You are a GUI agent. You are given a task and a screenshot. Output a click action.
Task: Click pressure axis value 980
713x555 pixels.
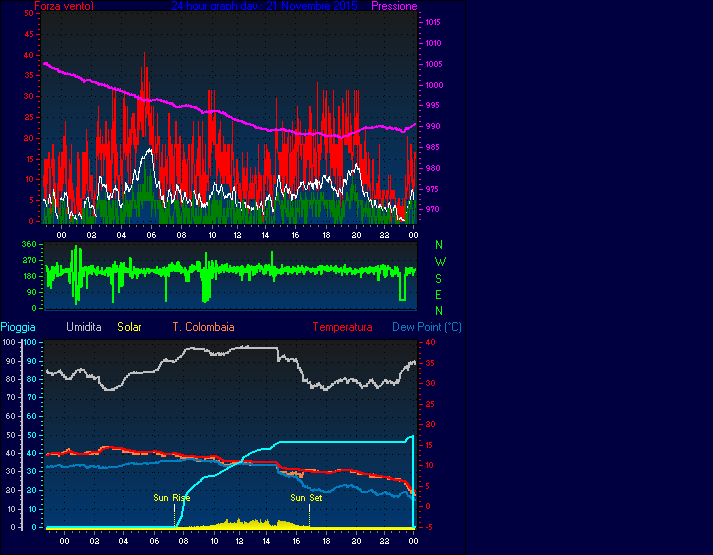[432, 168]
